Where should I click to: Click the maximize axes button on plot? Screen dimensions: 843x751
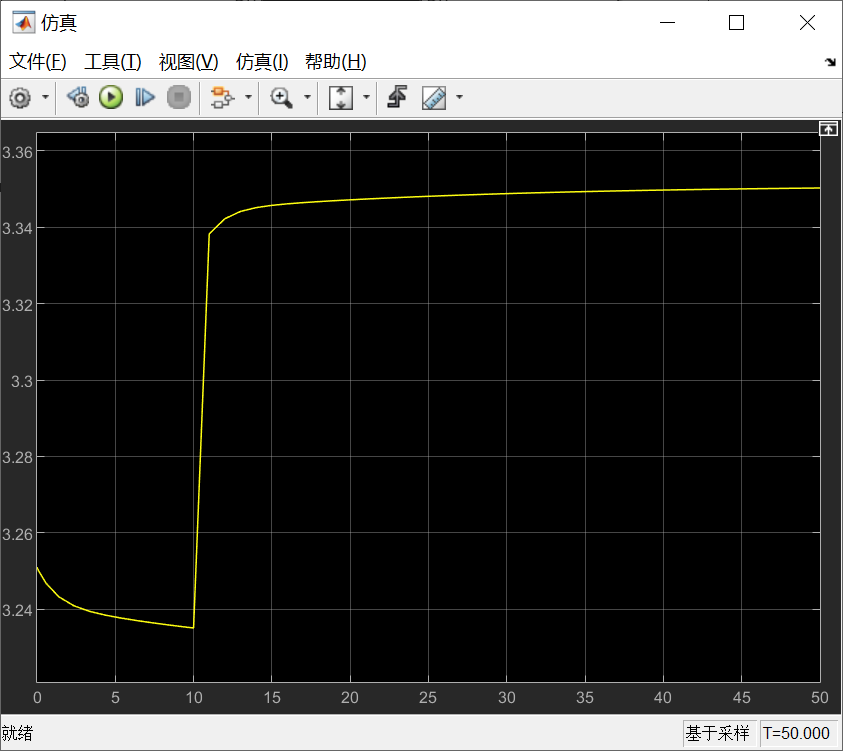[828, 129]
